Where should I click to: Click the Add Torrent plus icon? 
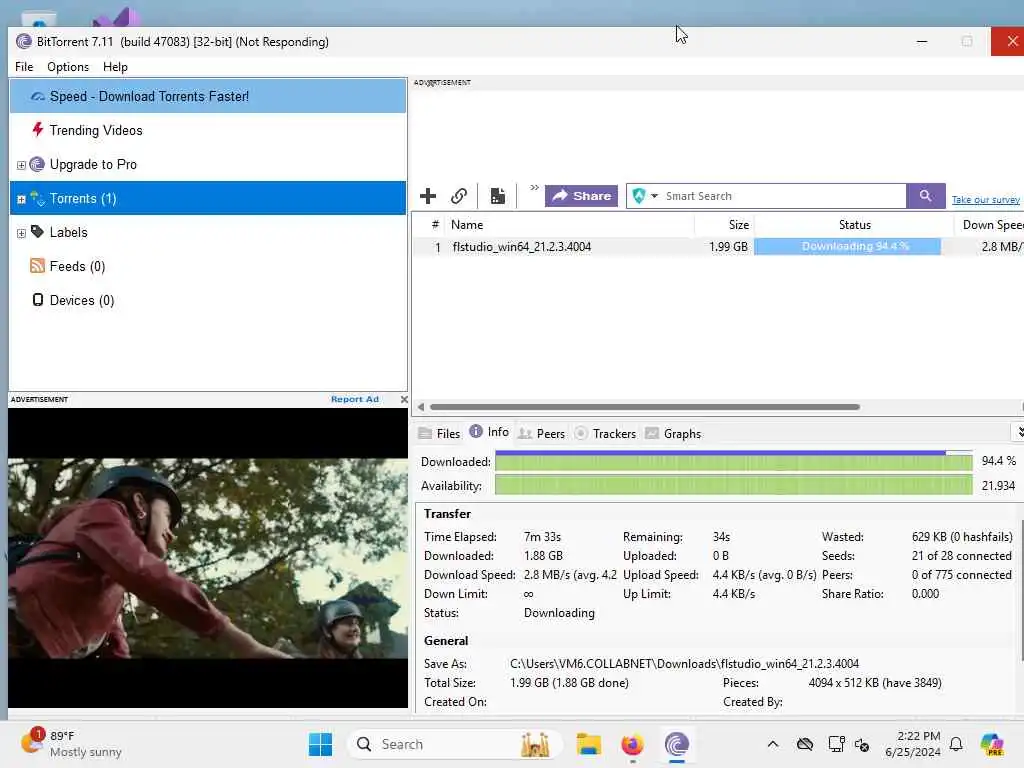point(428,196)
